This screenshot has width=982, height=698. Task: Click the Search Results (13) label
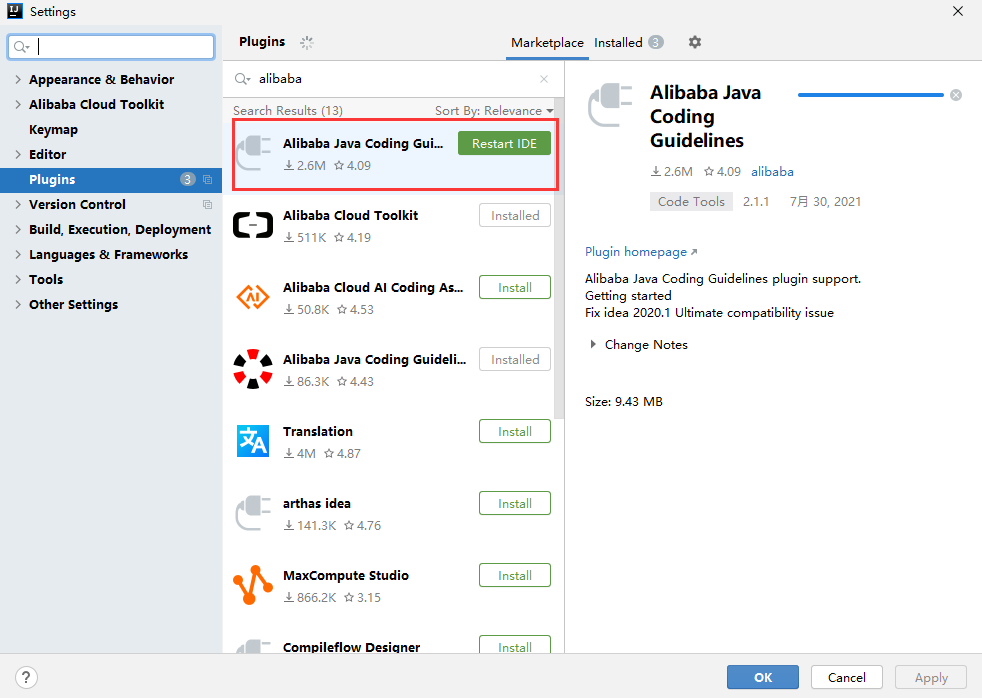coord(288,111)
